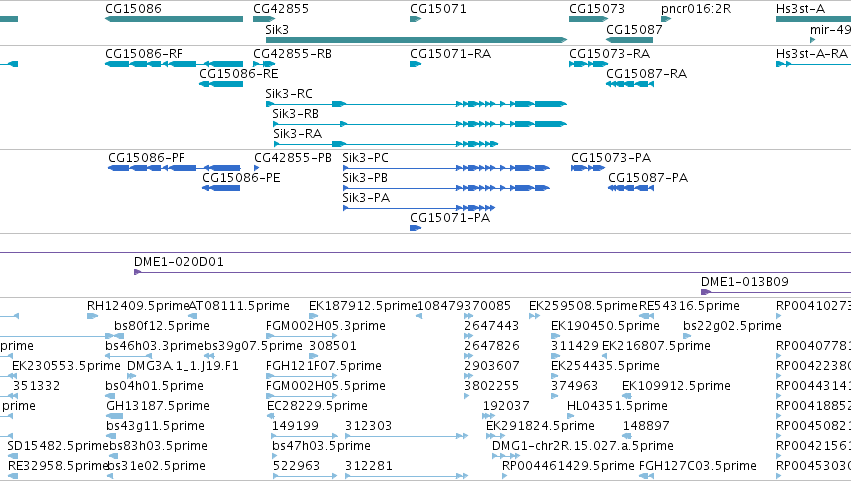Click EST entry 2647826
This screenshot has height=481, width=851.
pos(491,346)
